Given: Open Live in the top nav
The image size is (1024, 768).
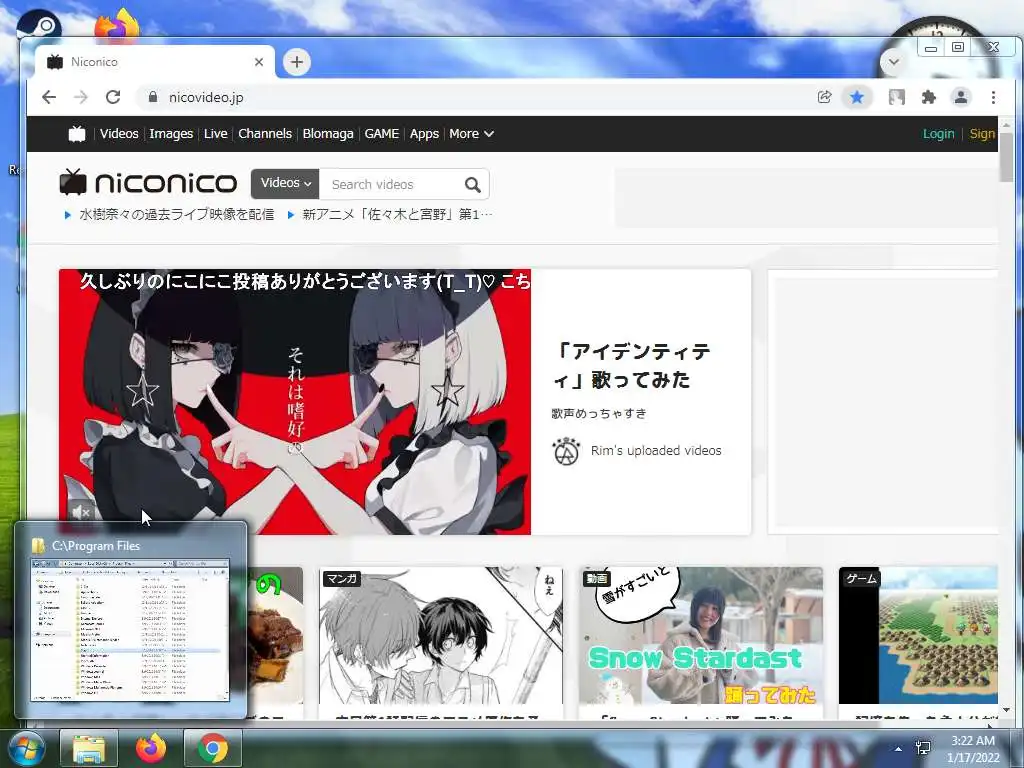Looking at the screenshot, I should click(x=216, y=134).
